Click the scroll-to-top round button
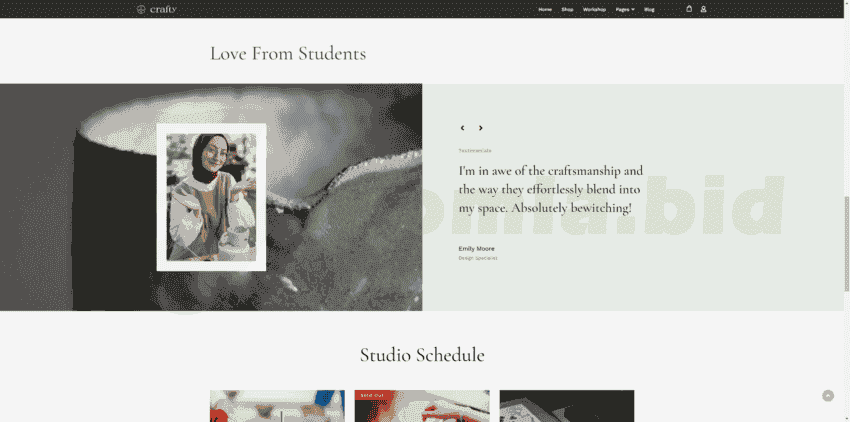The height and width of the screenshot is (422, 850). (x=828, y=396)
